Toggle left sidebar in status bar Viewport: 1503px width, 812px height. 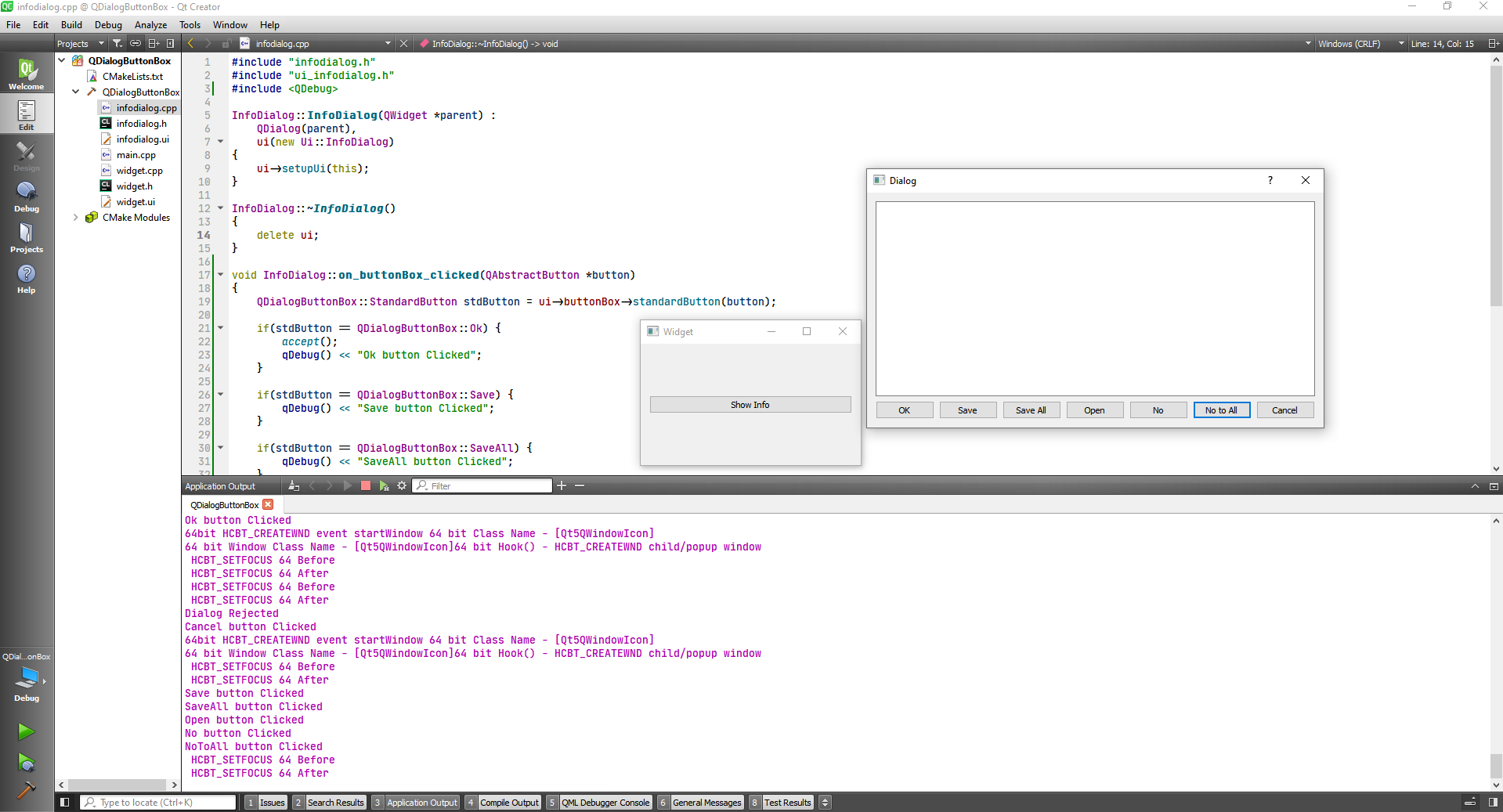tap(65, 803)
